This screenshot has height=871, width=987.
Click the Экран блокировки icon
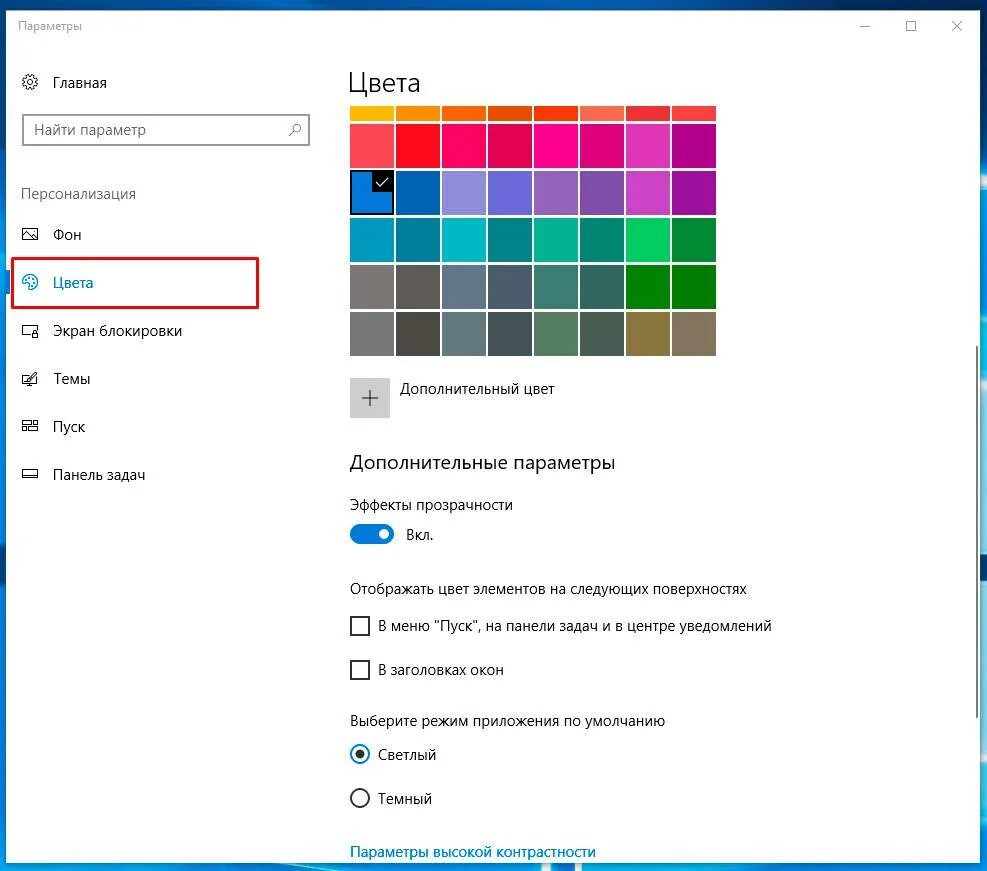point(30,330)
